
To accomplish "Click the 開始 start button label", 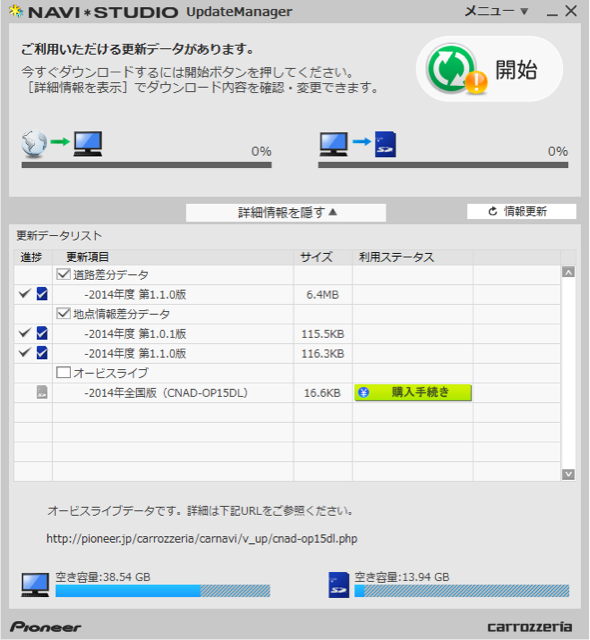I will click(516, 69).
